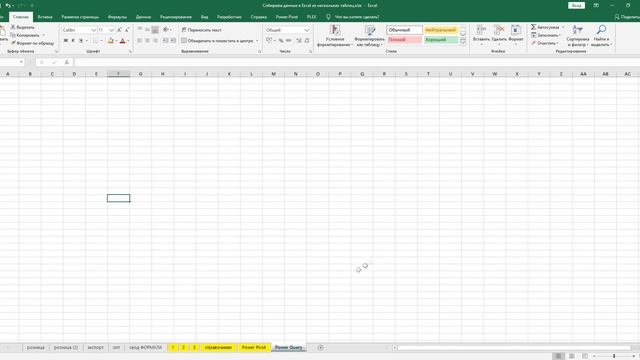
Task: Open the Merge and Center dropdown arrow
Action: (x=257, y=41)
